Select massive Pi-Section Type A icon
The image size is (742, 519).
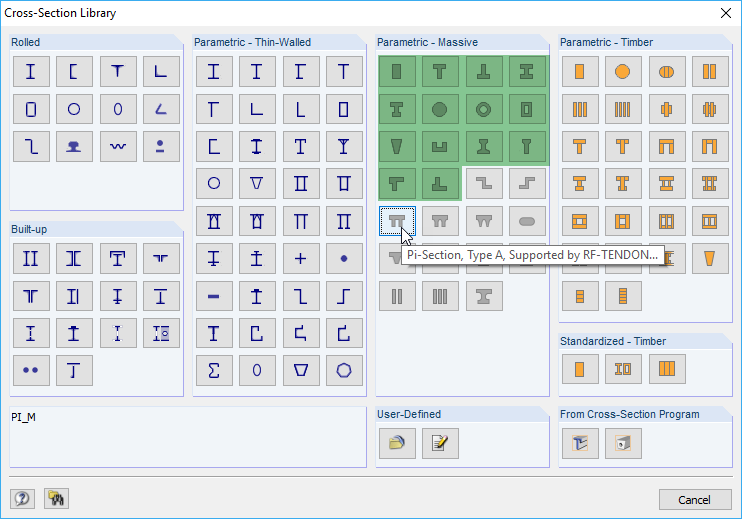397,221
